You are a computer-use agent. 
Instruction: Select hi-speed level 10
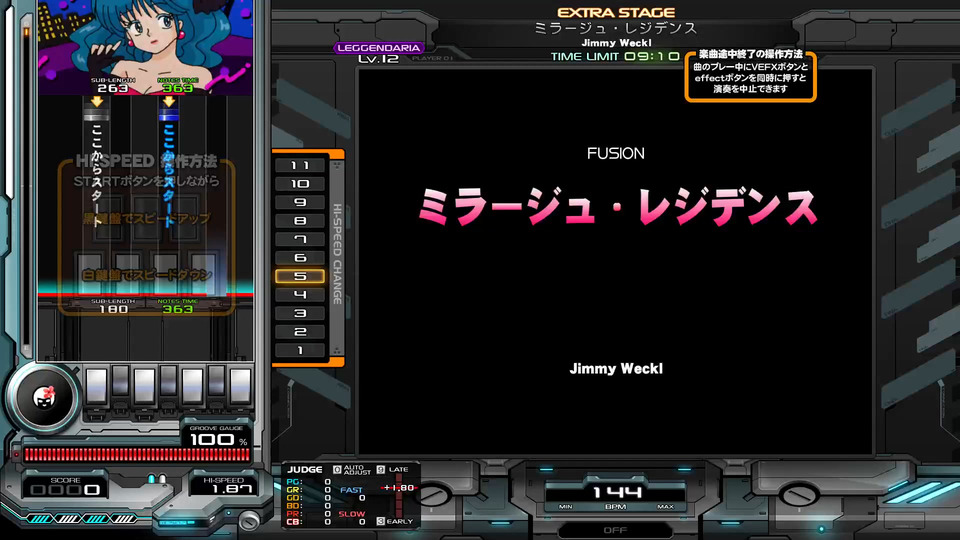click(300, 184)
